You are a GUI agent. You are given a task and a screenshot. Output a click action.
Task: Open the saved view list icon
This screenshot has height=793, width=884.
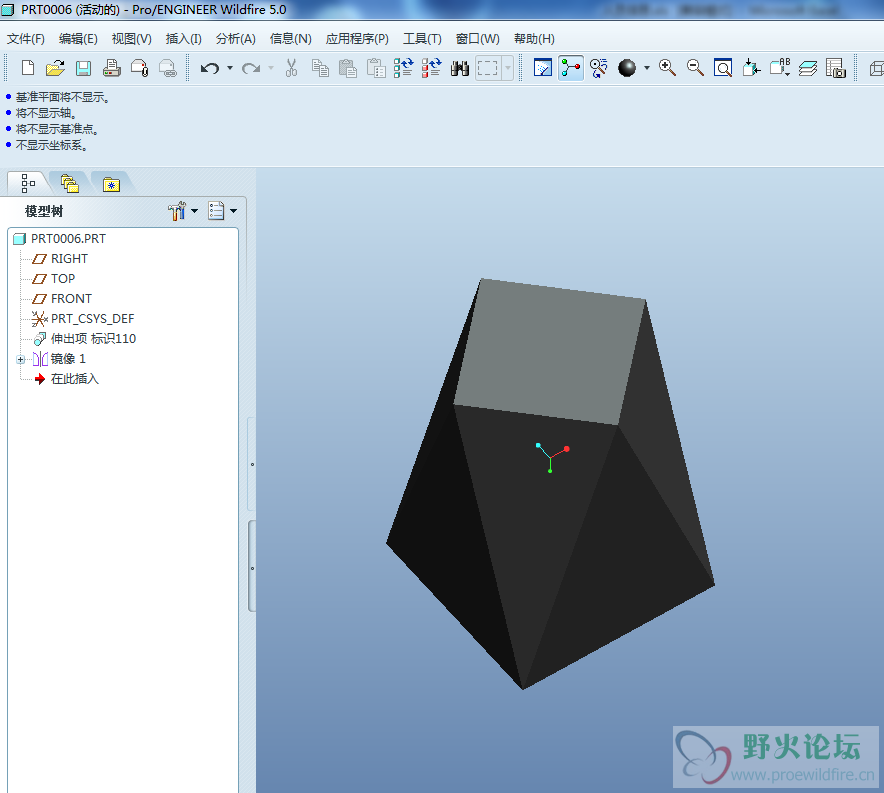point(780,68)
